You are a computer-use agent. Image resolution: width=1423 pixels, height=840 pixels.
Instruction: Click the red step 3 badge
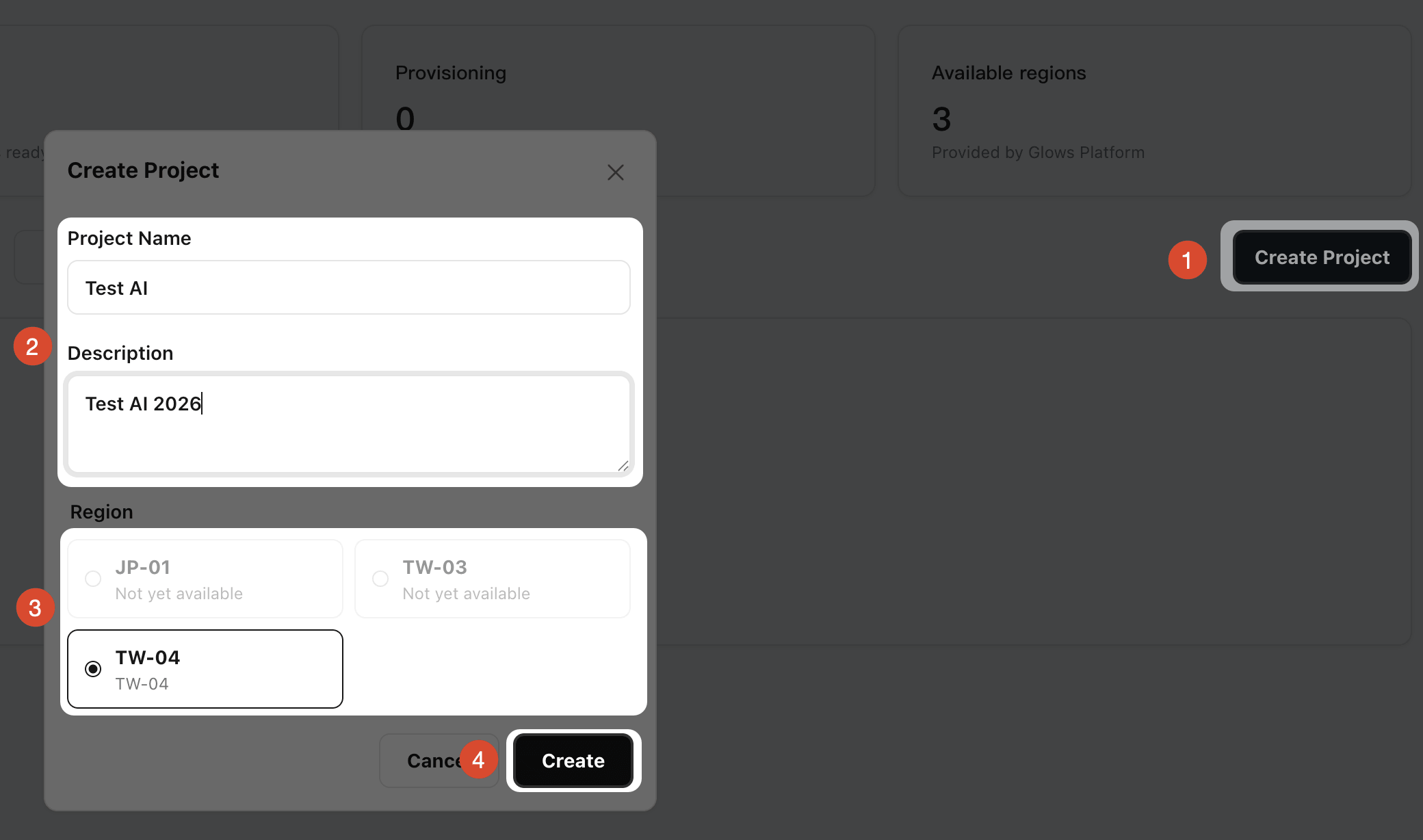click(35, 607)
